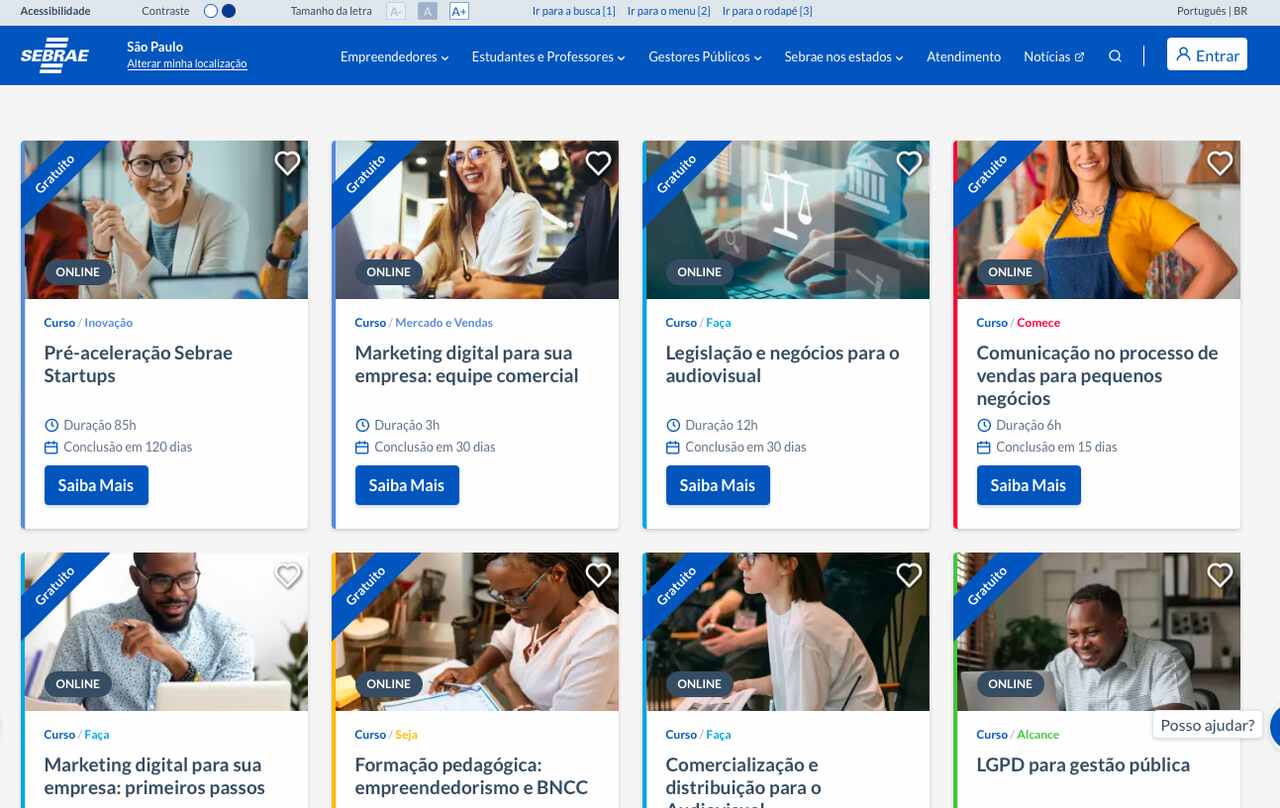
Task: Click Saiba Mais for Pré-aceleração Sebrae Startups
Action: (96, 485)
